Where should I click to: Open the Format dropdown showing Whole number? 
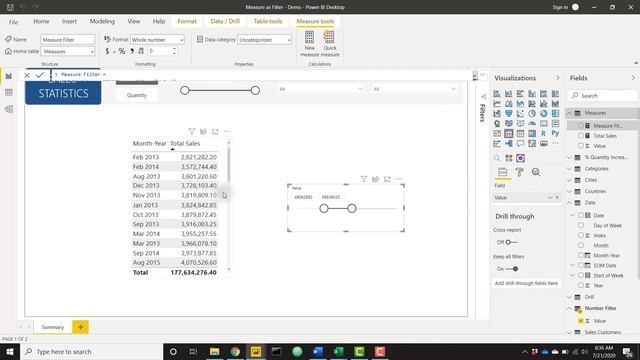[157, 40]
